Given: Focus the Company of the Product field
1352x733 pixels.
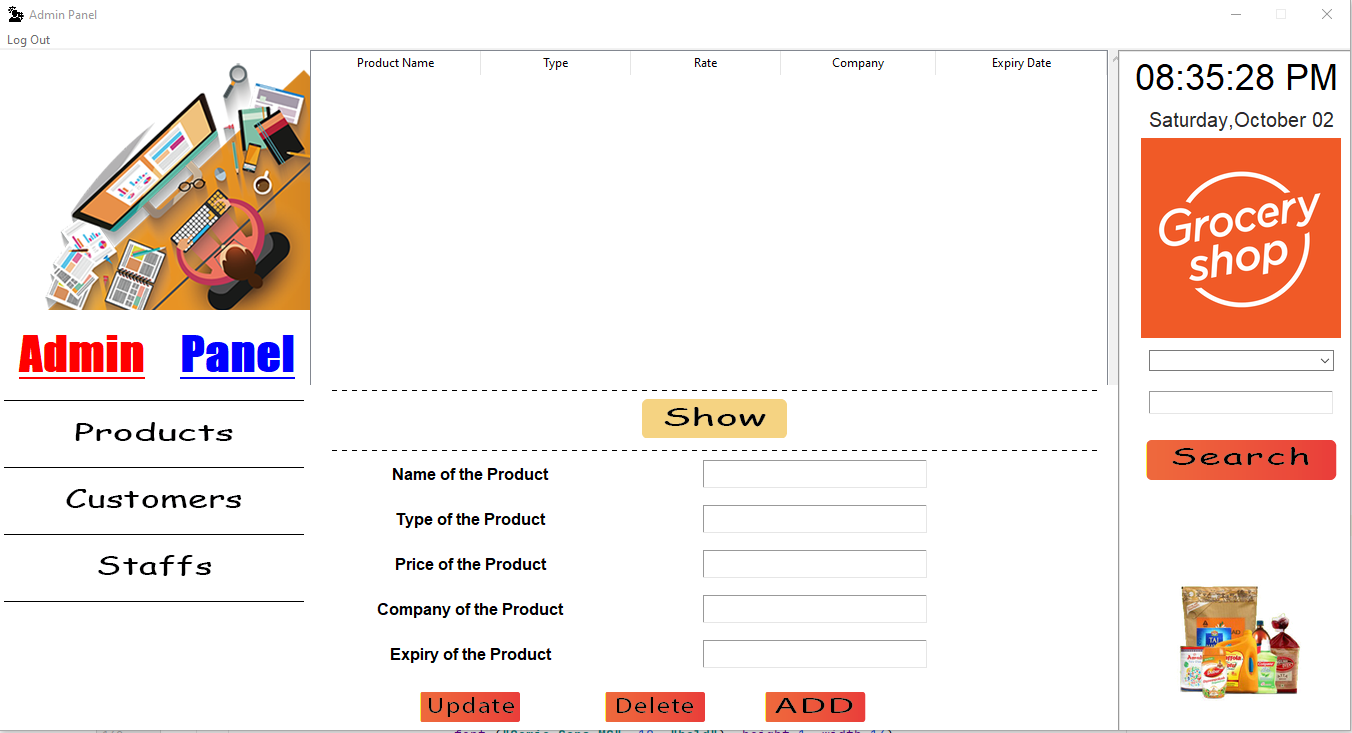Looking at the screenshot, I should click(815, 609).
